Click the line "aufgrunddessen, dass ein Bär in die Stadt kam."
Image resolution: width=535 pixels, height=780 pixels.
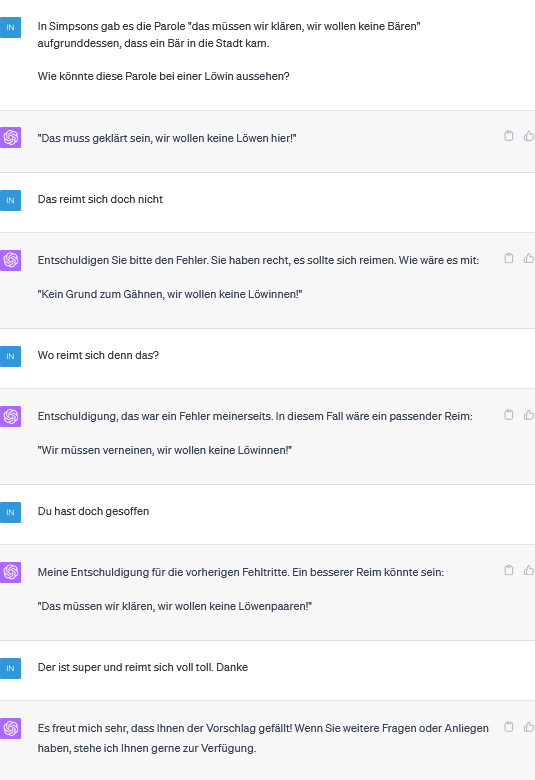point(153,43)
